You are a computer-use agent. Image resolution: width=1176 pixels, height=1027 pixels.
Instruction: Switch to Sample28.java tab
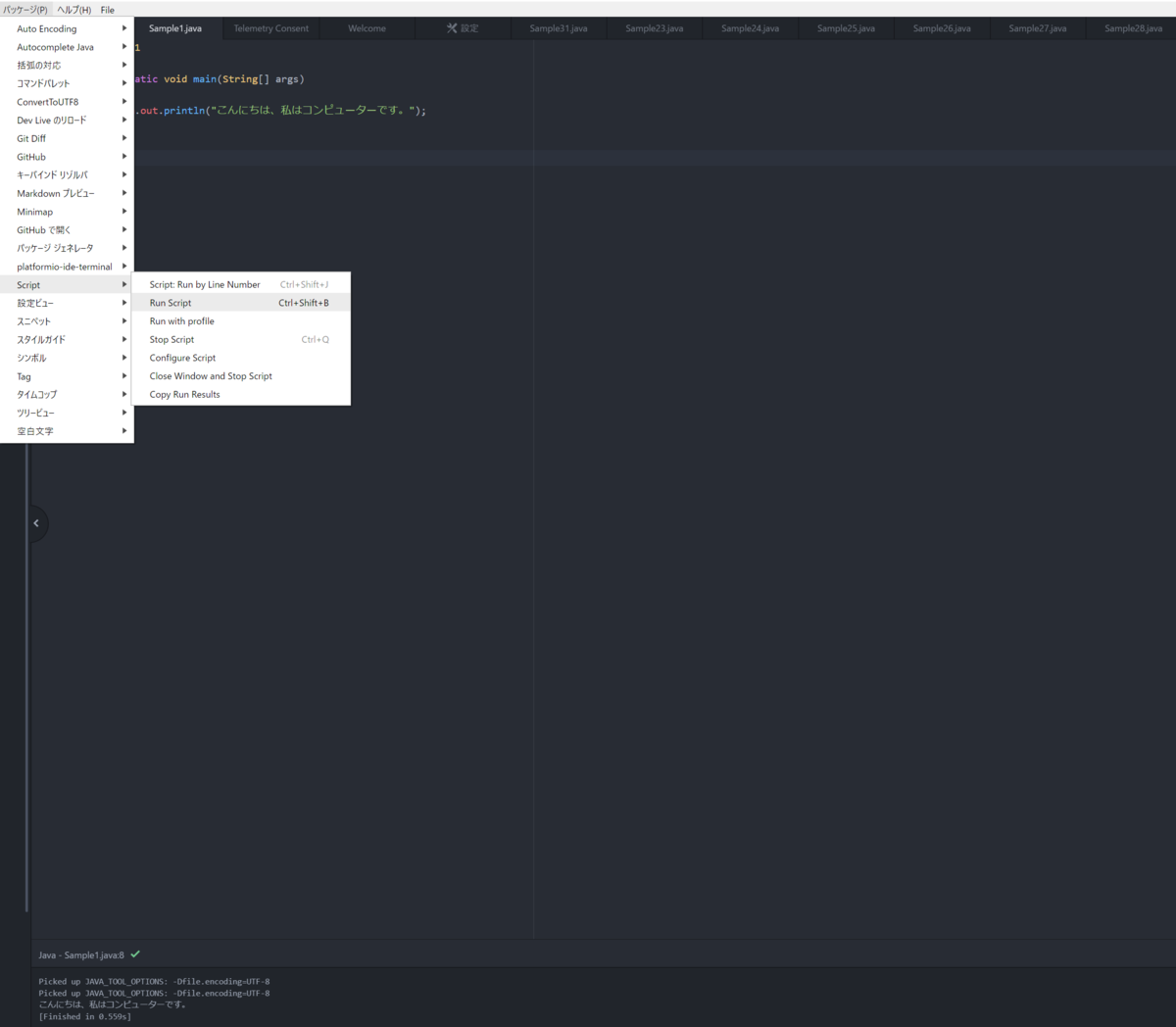1133,28
